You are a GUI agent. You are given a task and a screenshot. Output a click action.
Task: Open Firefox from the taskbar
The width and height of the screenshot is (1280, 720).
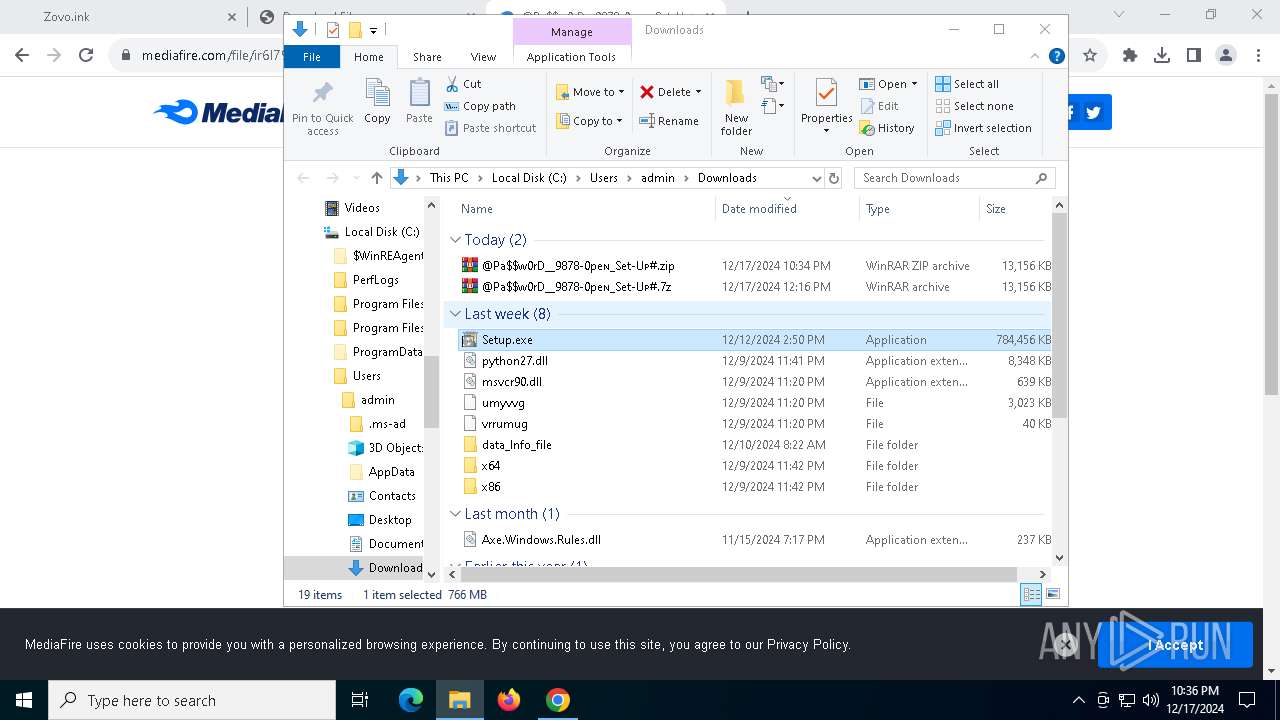[x=509, y=700]
